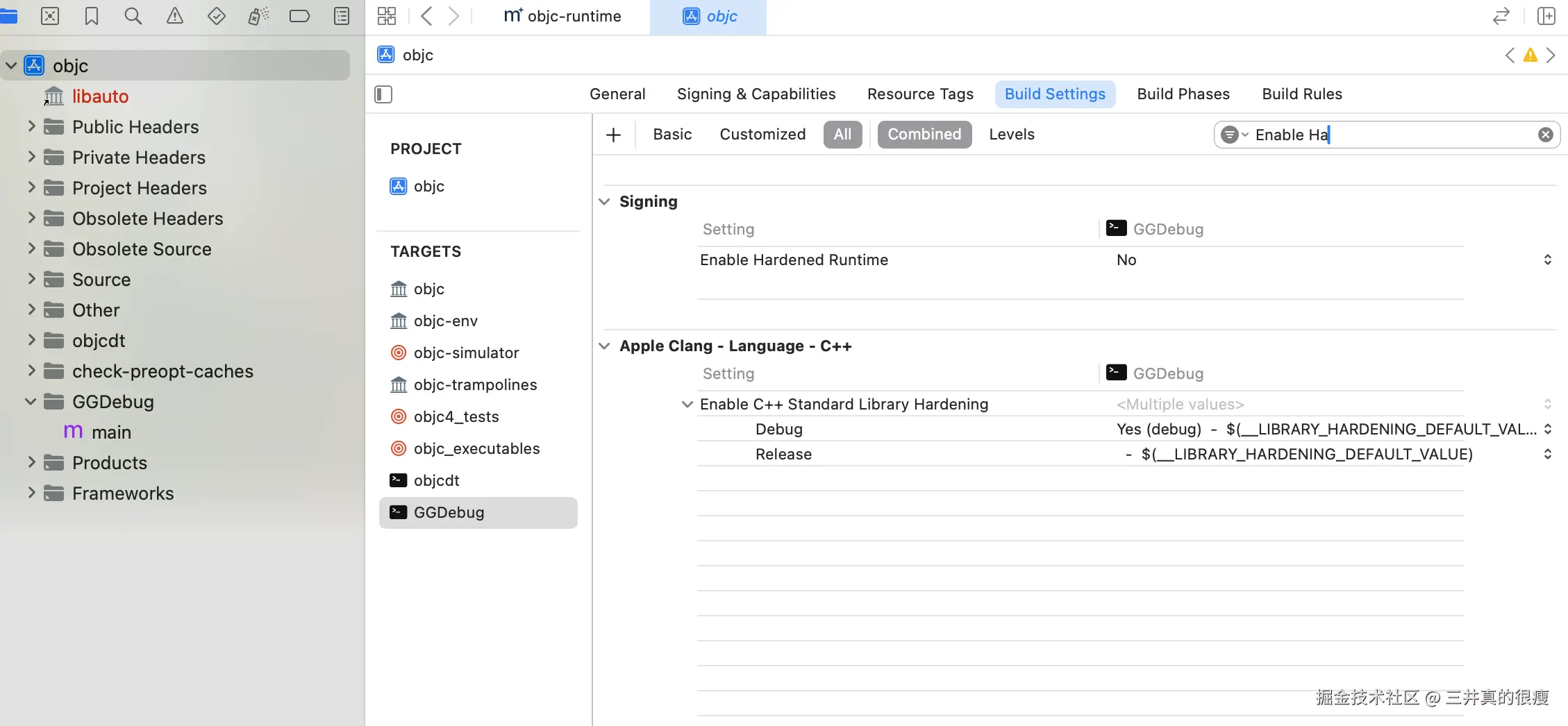Open Enable Hardened Runtime value popup
Viewport: 1568px width, 726px height.
tap(1547, 260)
